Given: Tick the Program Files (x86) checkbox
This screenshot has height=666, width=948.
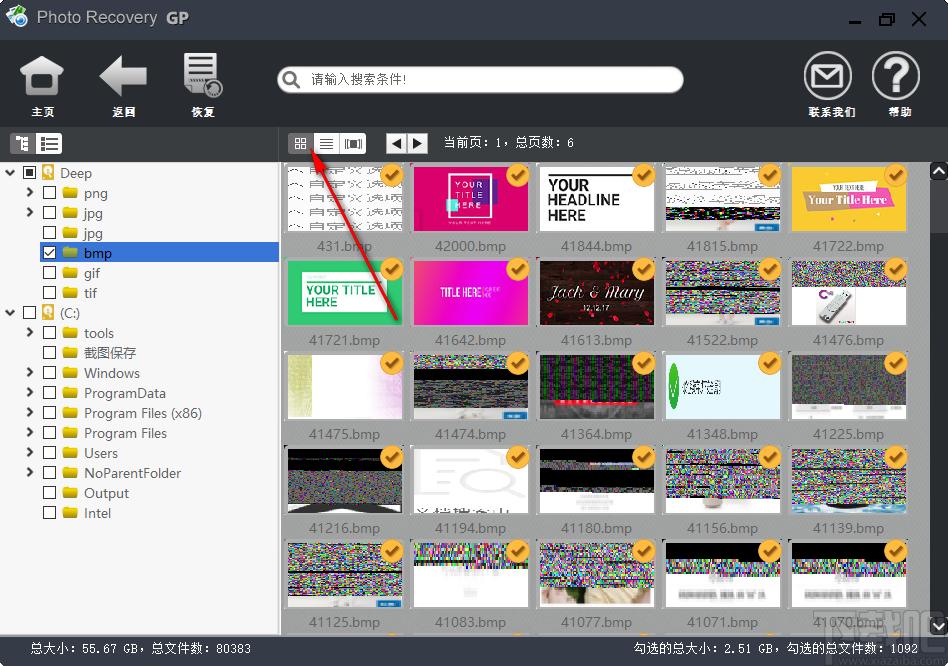Looking at the screenshot, I should click(x=49, y=413).
